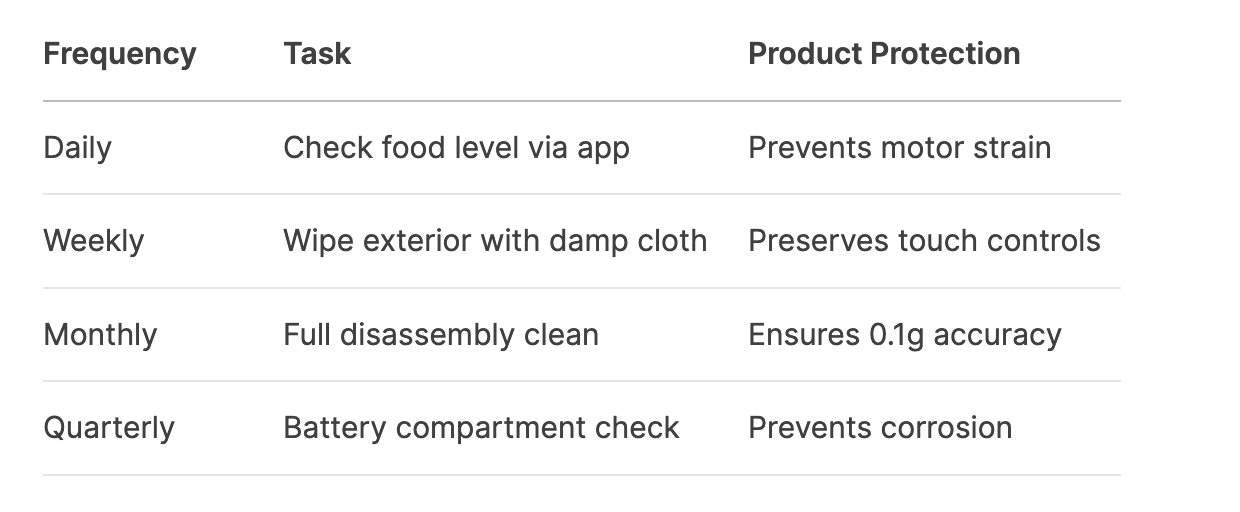Click the Quarterly frequency cell

(x=109, y=428)
